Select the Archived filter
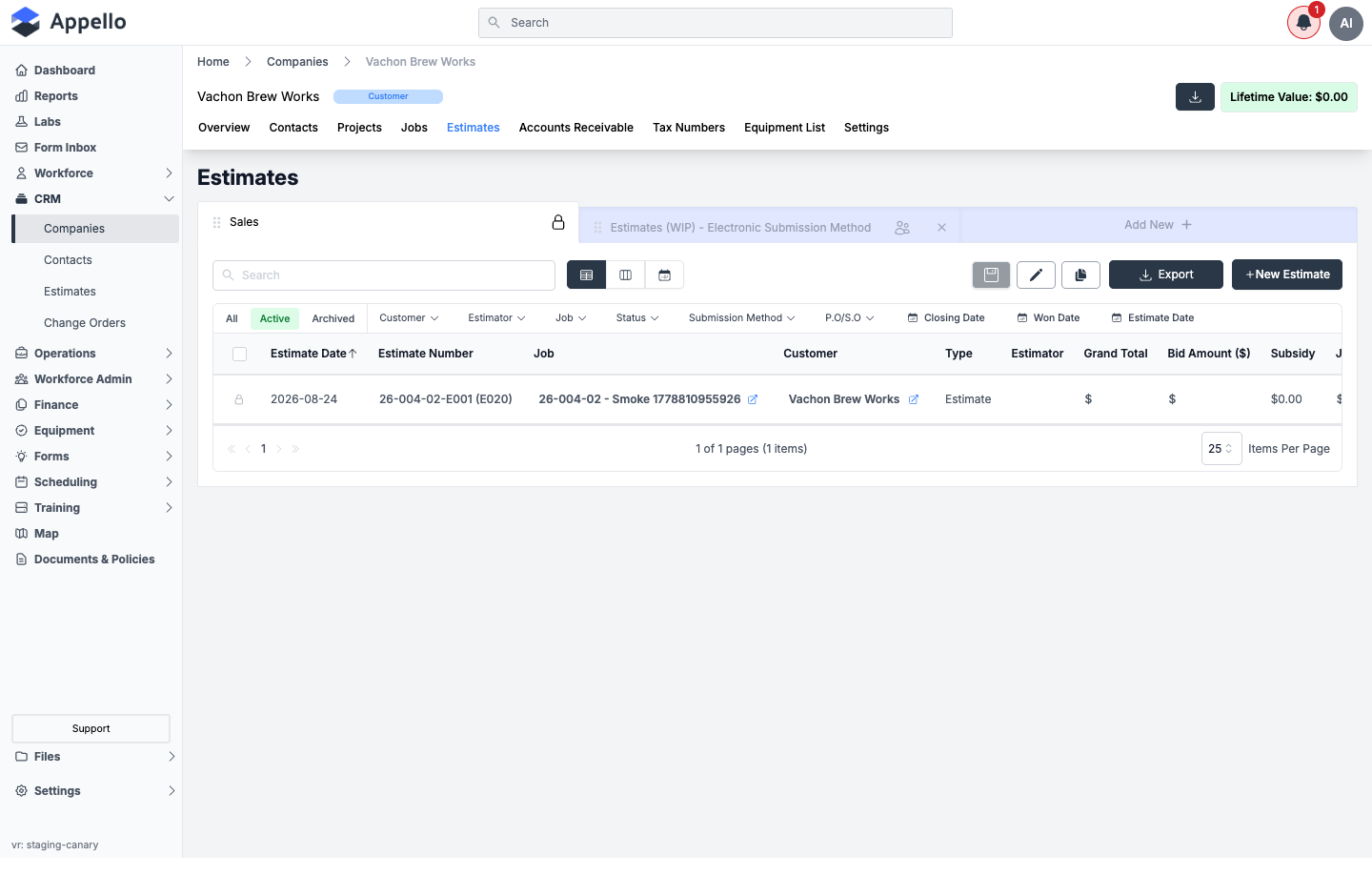1372x875 pixels. click(333, 318)
